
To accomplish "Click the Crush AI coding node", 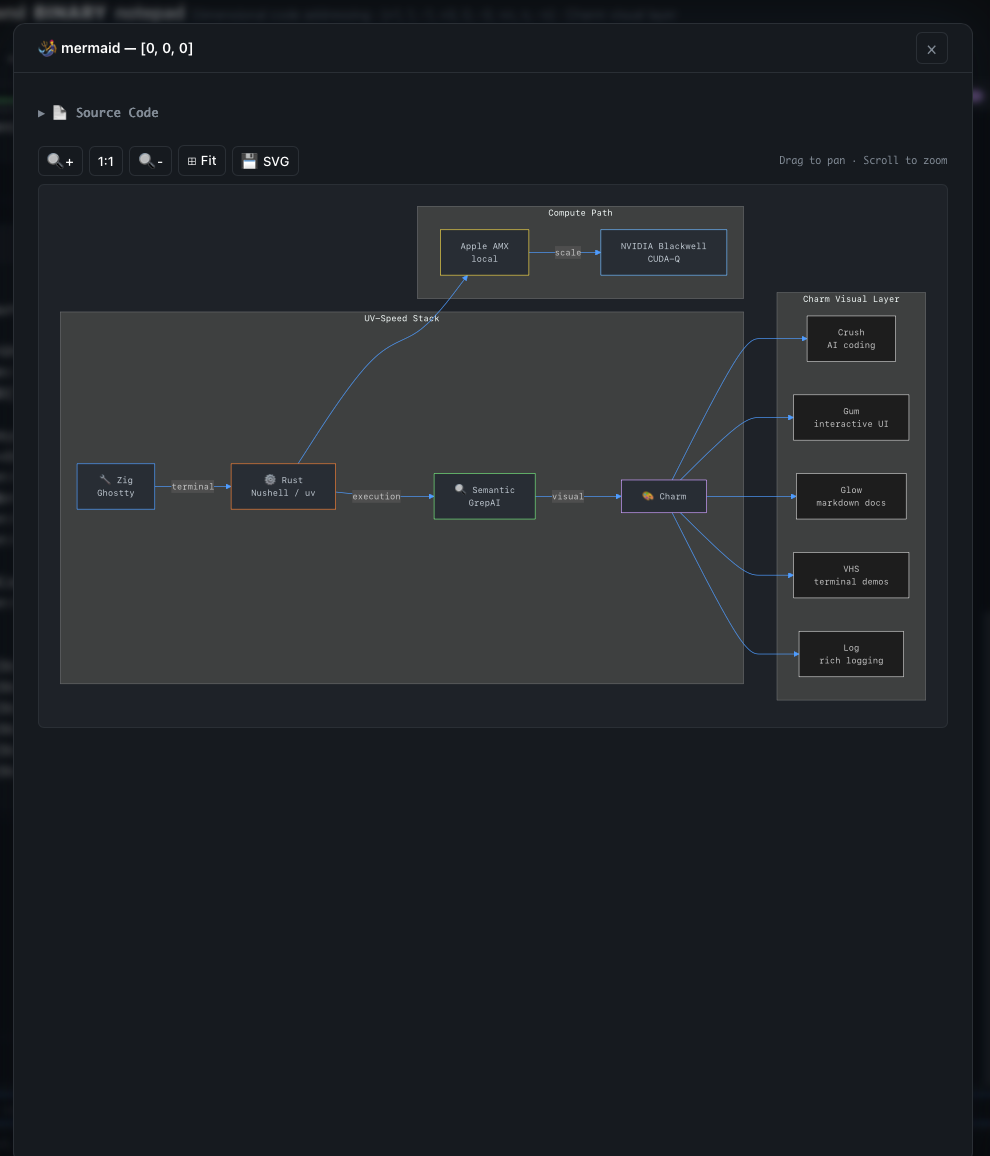I will pyautogui.click(x=851, y=338).
